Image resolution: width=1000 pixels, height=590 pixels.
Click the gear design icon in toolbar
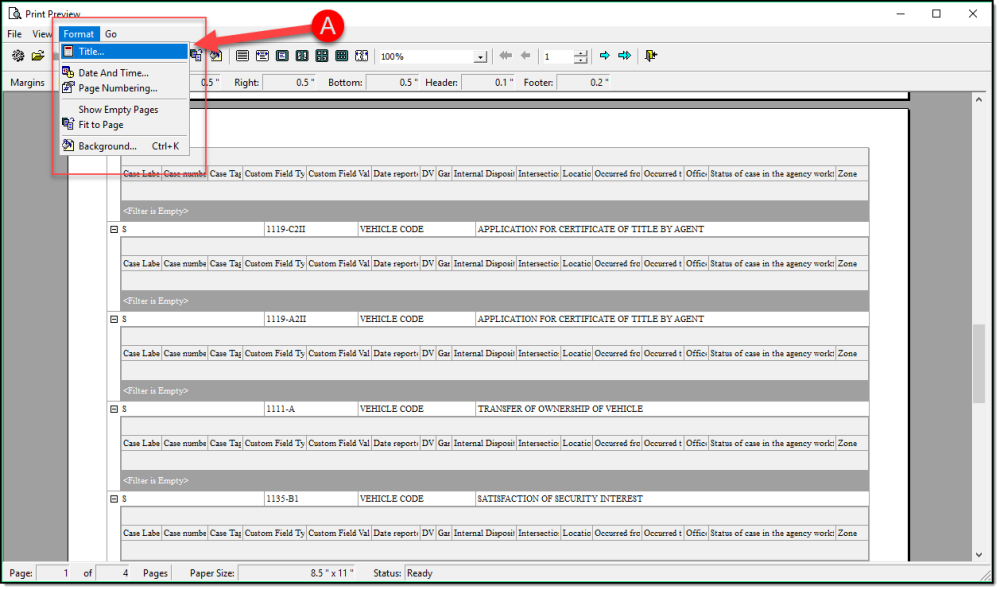[x=18, y=56]
